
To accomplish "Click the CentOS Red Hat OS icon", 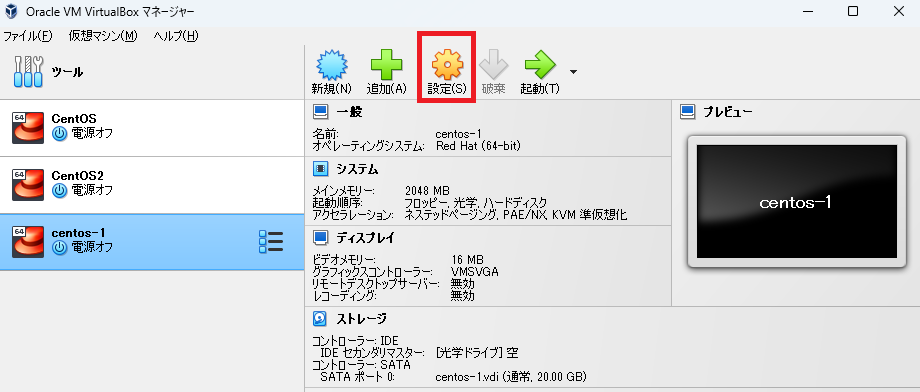I will click(28, 127).
